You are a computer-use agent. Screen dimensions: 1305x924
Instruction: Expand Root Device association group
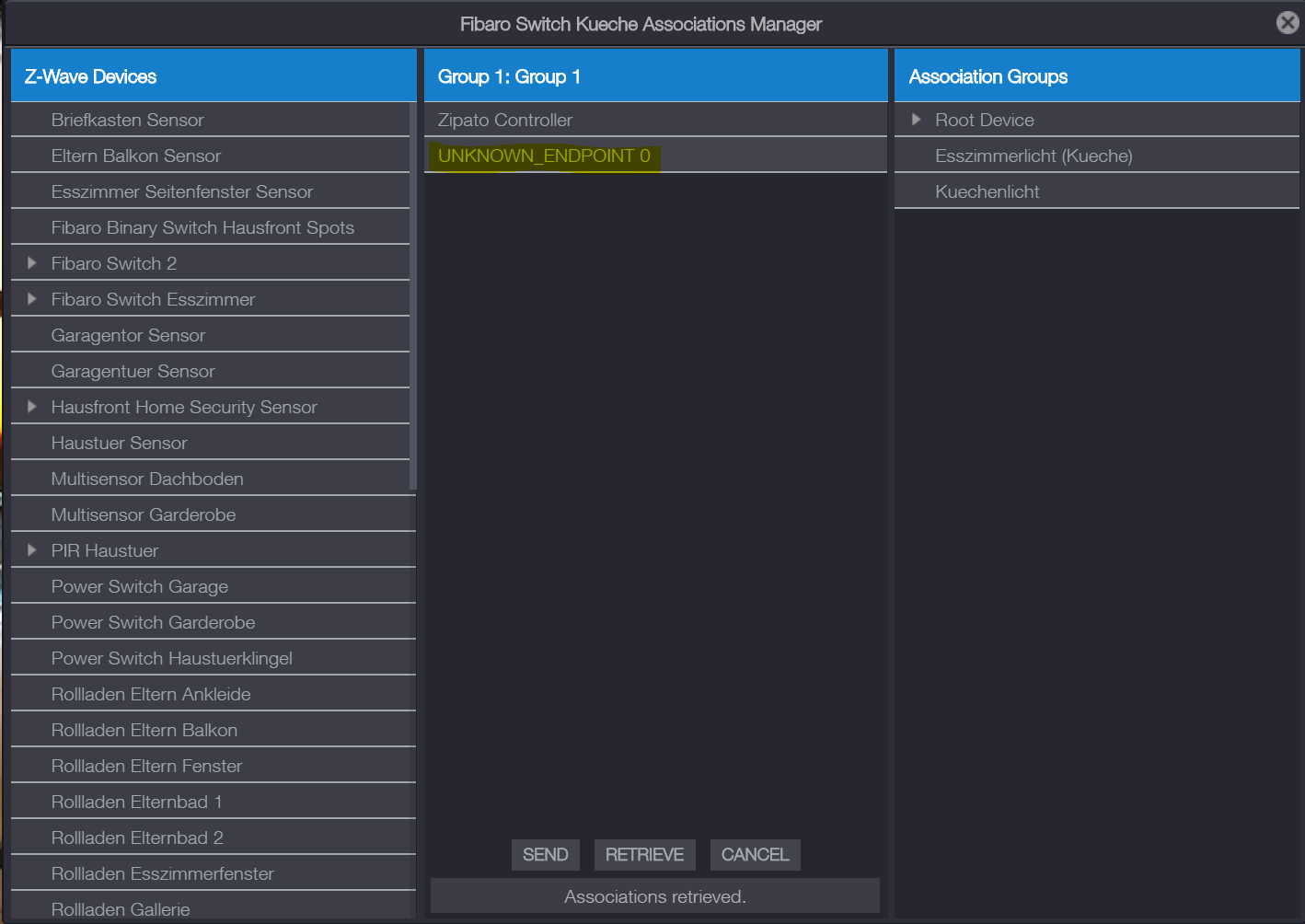[x=916, y=120]
